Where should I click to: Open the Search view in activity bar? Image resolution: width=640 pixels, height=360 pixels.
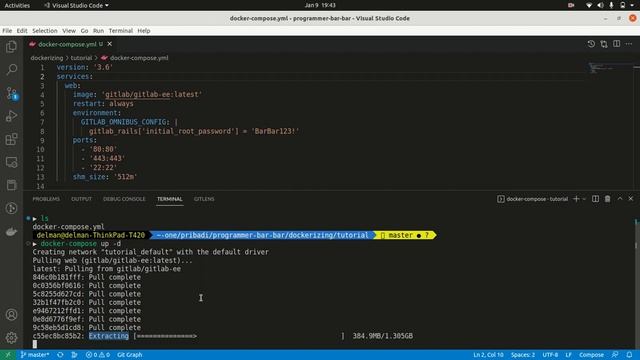[11, 69]
